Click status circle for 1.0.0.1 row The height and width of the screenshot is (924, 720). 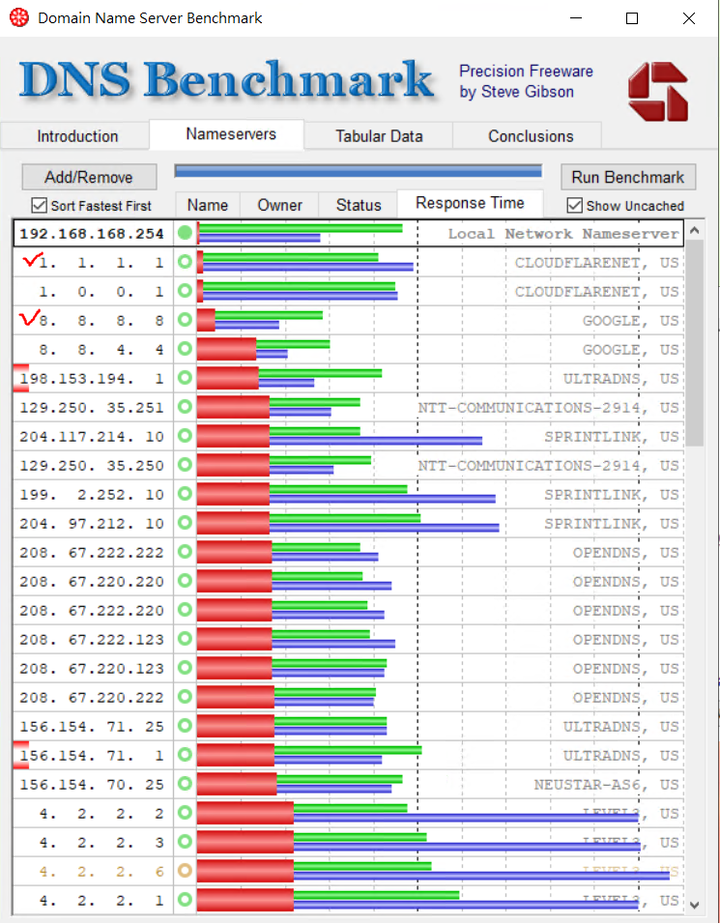[x=185, y=291]
